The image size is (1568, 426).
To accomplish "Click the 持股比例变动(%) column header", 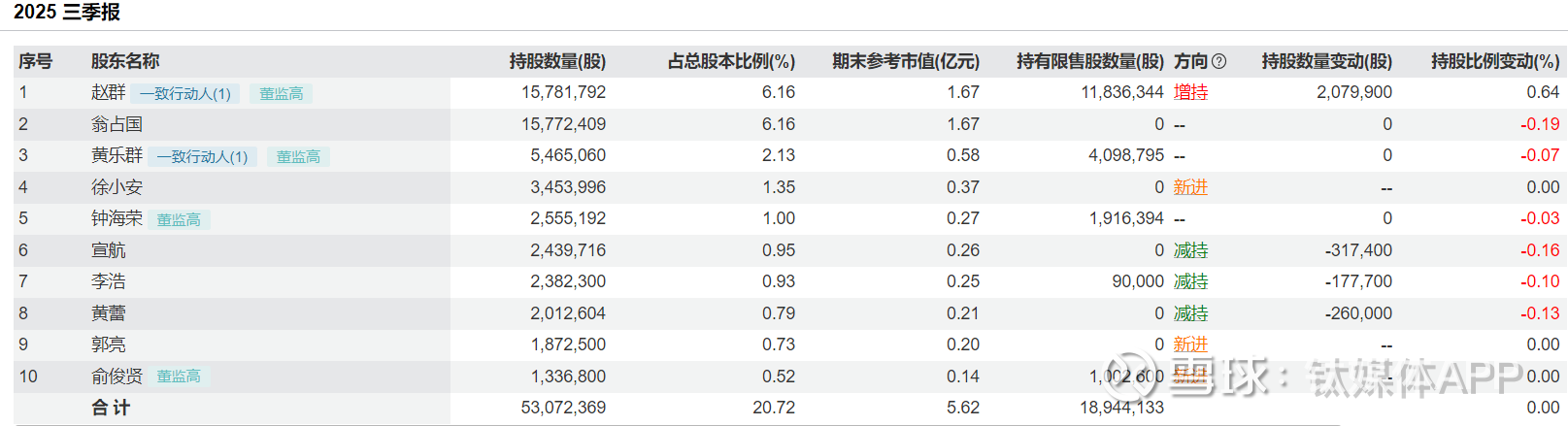I will (x=1495, y=61).
